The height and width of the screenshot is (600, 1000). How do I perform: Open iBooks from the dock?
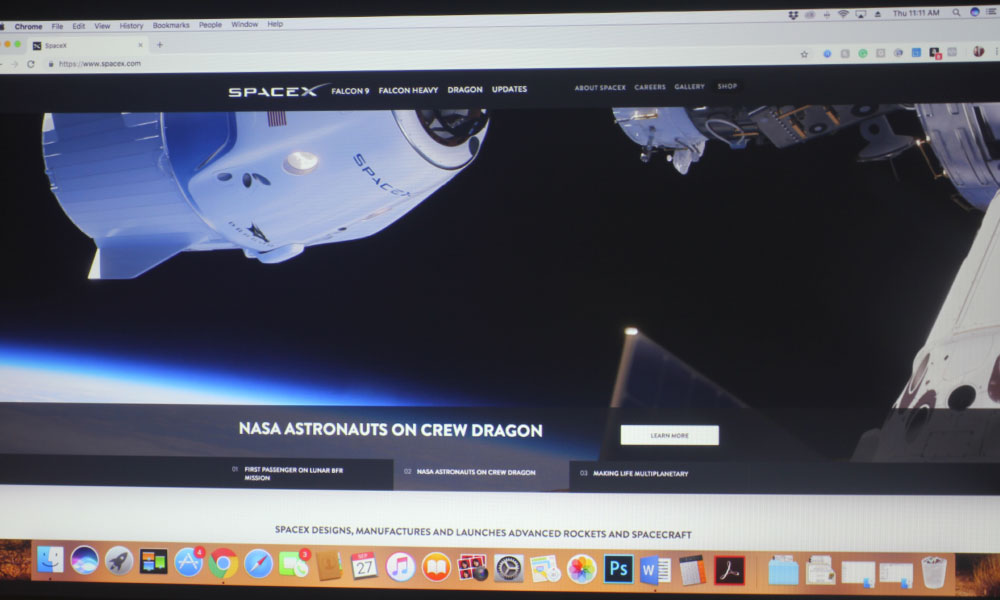point(436,567)
